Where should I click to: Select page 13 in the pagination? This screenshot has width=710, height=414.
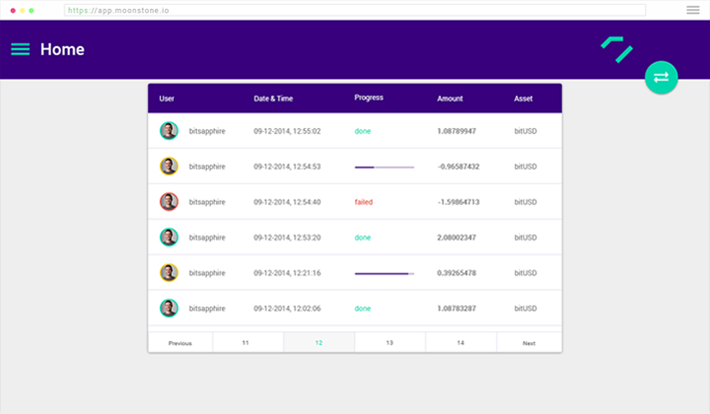tap(389, 343)
